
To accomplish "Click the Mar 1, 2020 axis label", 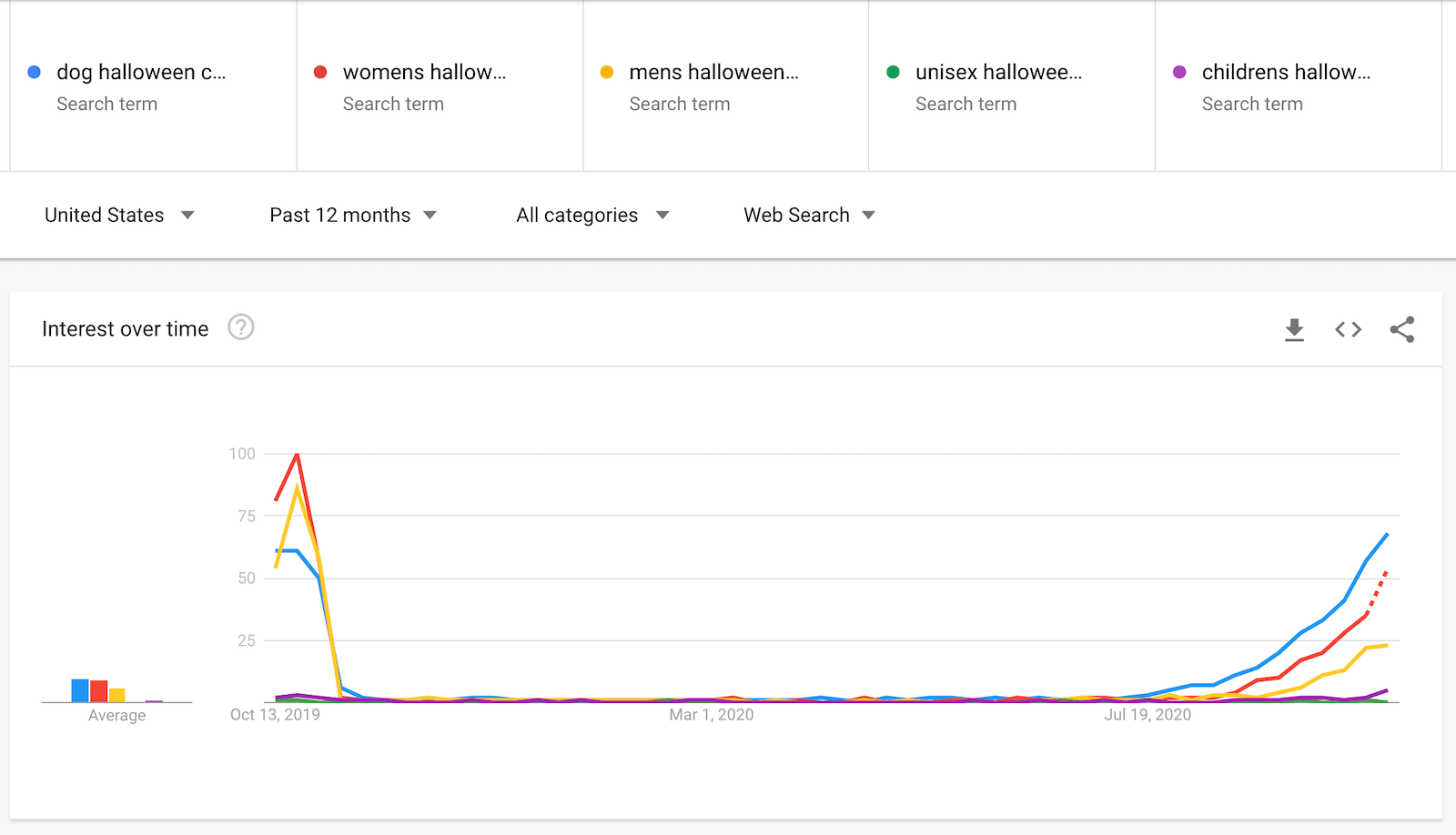I will pos(712,715).
